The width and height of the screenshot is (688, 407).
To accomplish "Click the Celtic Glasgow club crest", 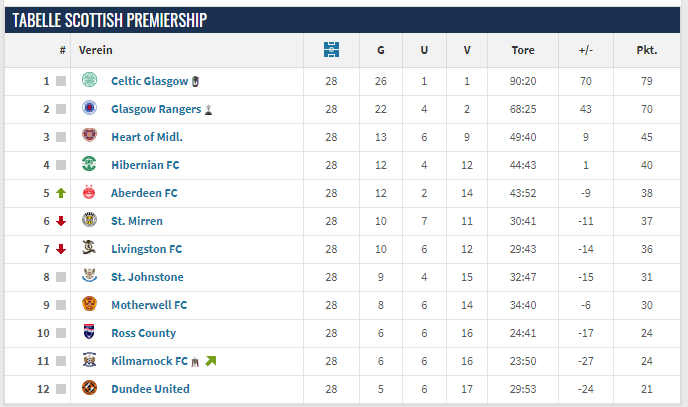I will (90, 80).
